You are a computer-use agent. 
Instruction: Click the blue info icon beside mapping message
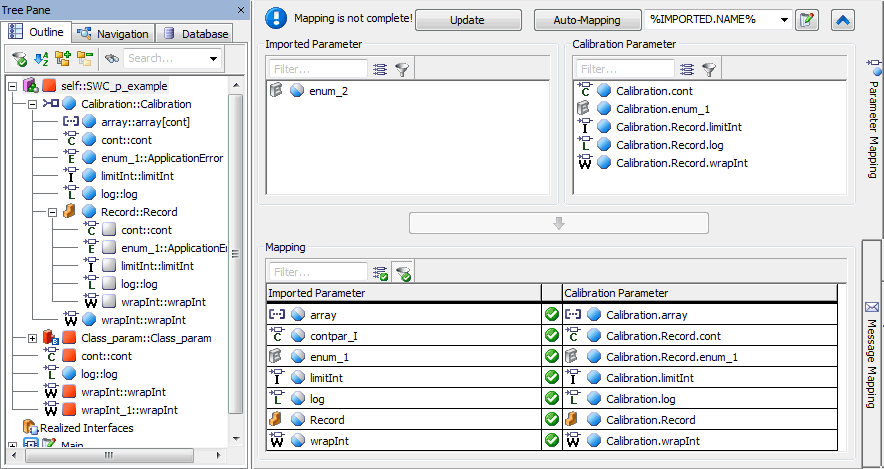click(x=276, y=19)
